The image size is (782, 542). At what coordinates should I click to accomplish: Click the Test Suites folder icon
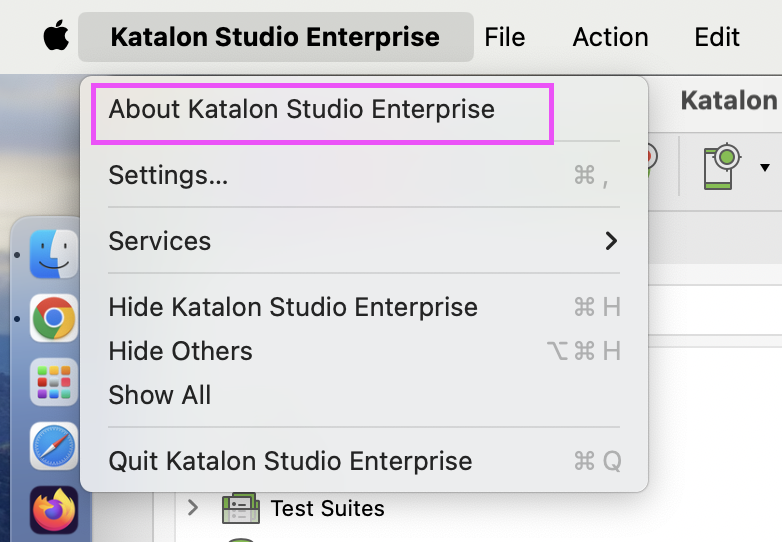(x=240, y=508)
